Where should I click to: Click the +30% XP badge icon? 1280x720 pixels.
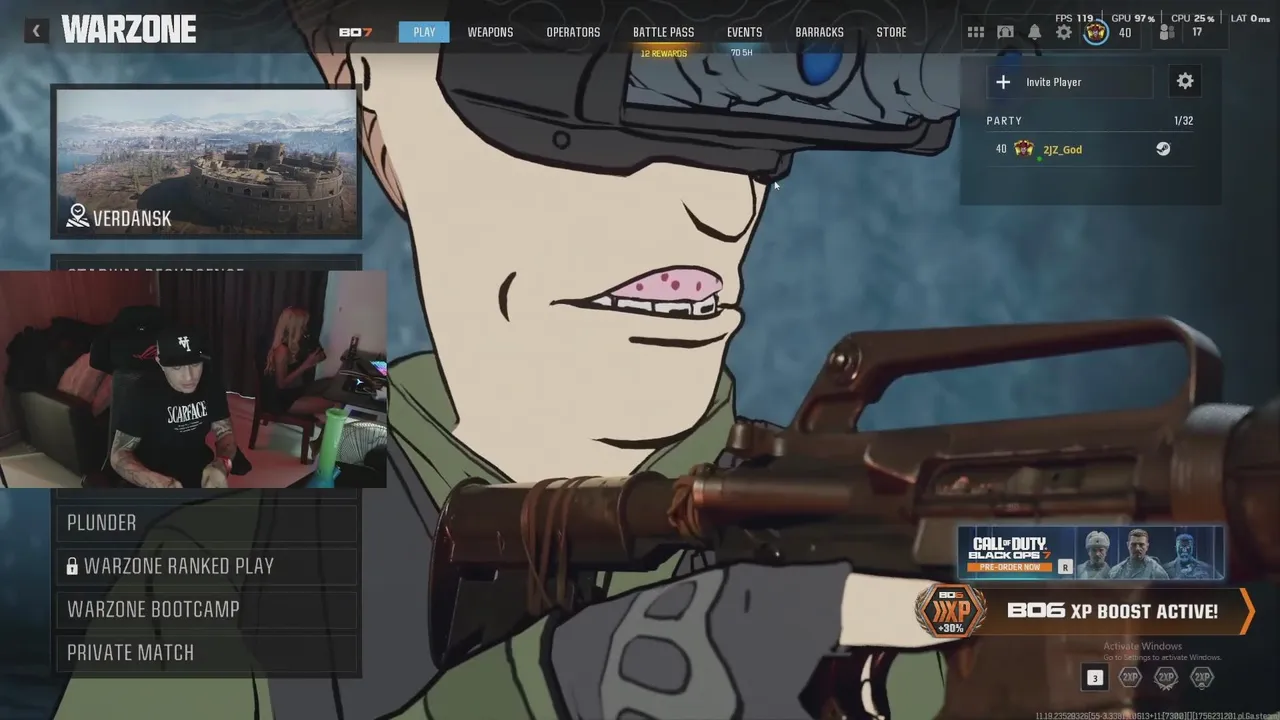click(x=950, y=611)
